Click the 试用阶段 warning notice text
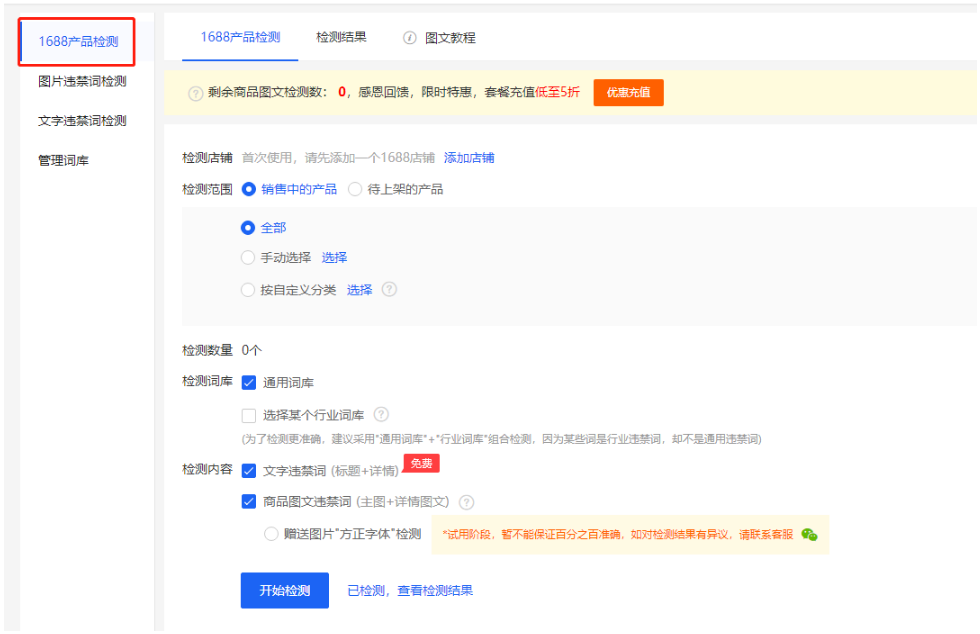Screen dimensions: 980x634 click(618, 535)
